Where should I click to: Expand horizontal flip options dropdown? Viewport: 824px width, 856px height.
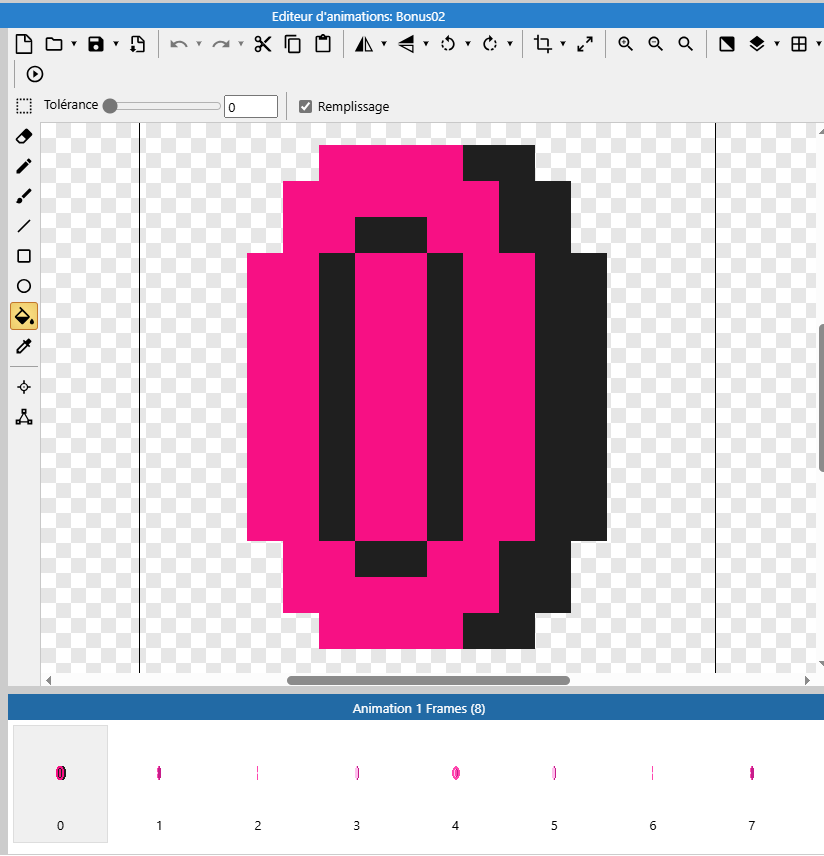[x=384, y=44]
